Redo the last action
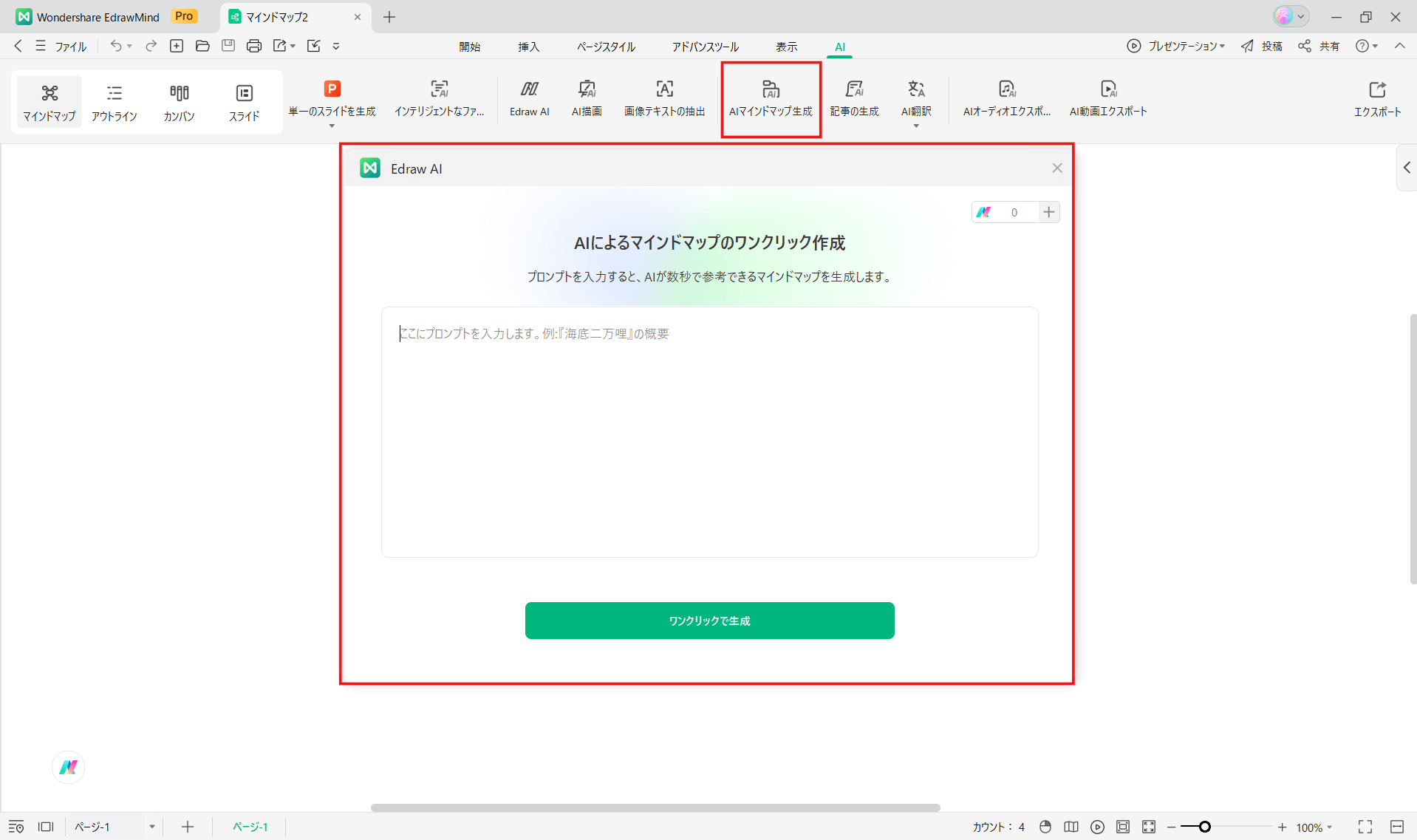Viewport: 1417px width, 840px height. point(151,46)
